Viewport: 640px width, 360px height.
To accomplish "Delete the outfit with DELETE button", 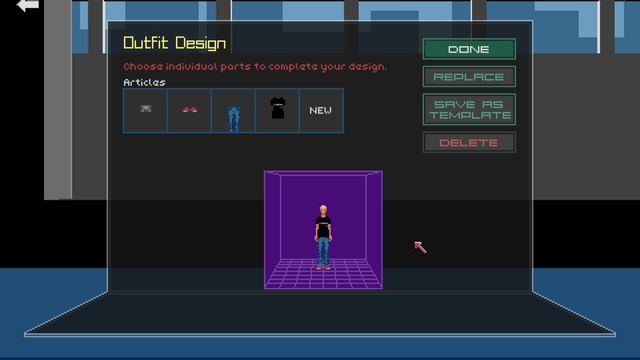I will (469, 142).
